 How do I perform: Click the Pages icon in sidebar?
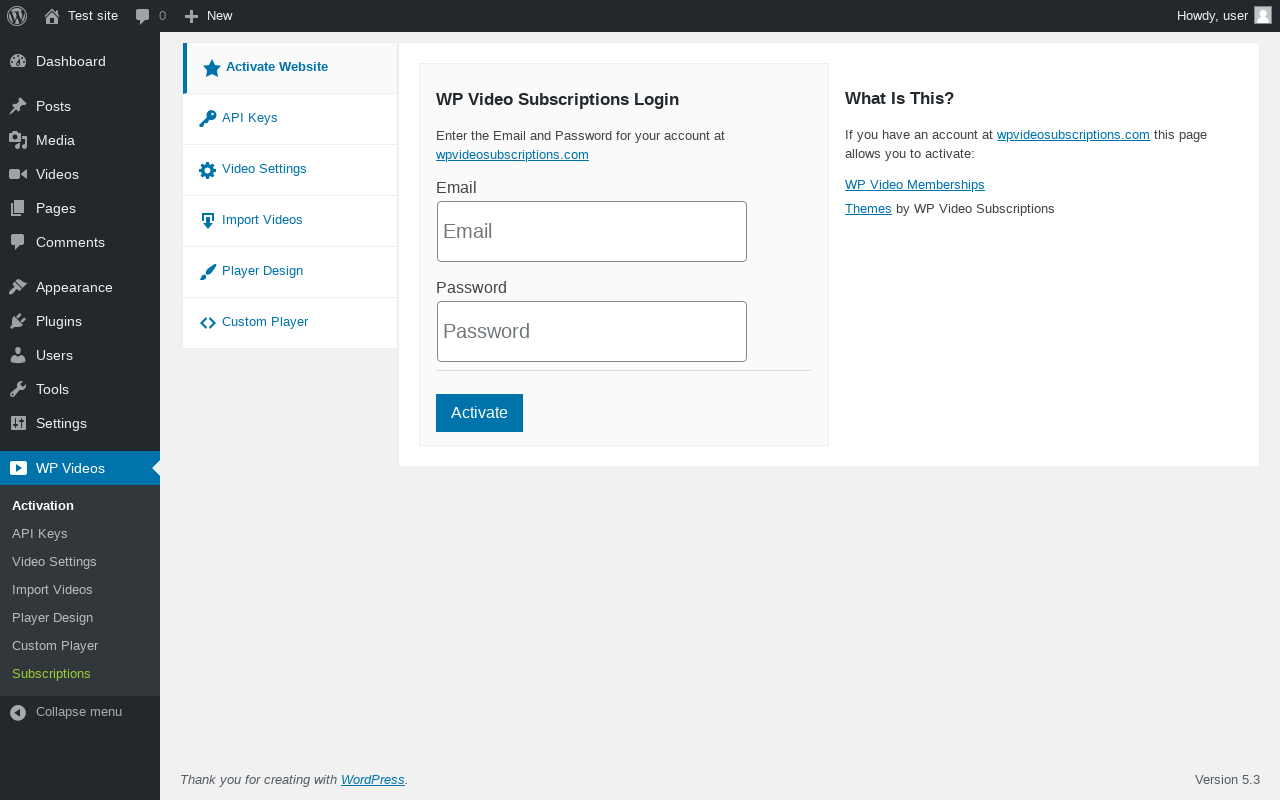tap(18, 208)
